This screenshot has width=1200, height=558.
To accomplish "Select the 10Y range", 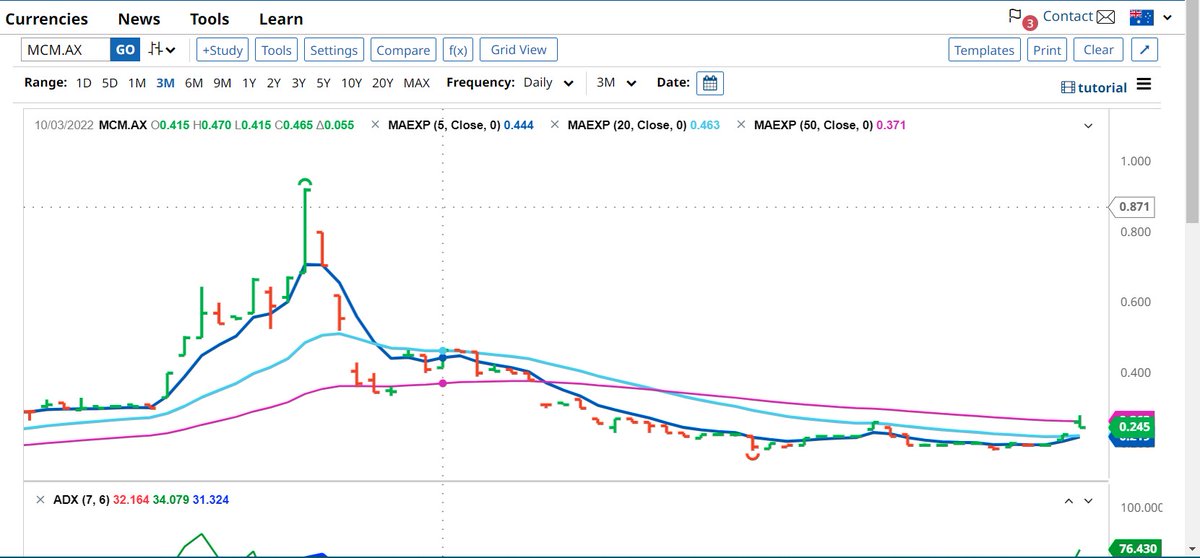I will pyautogui.click(x=351, y=83).
